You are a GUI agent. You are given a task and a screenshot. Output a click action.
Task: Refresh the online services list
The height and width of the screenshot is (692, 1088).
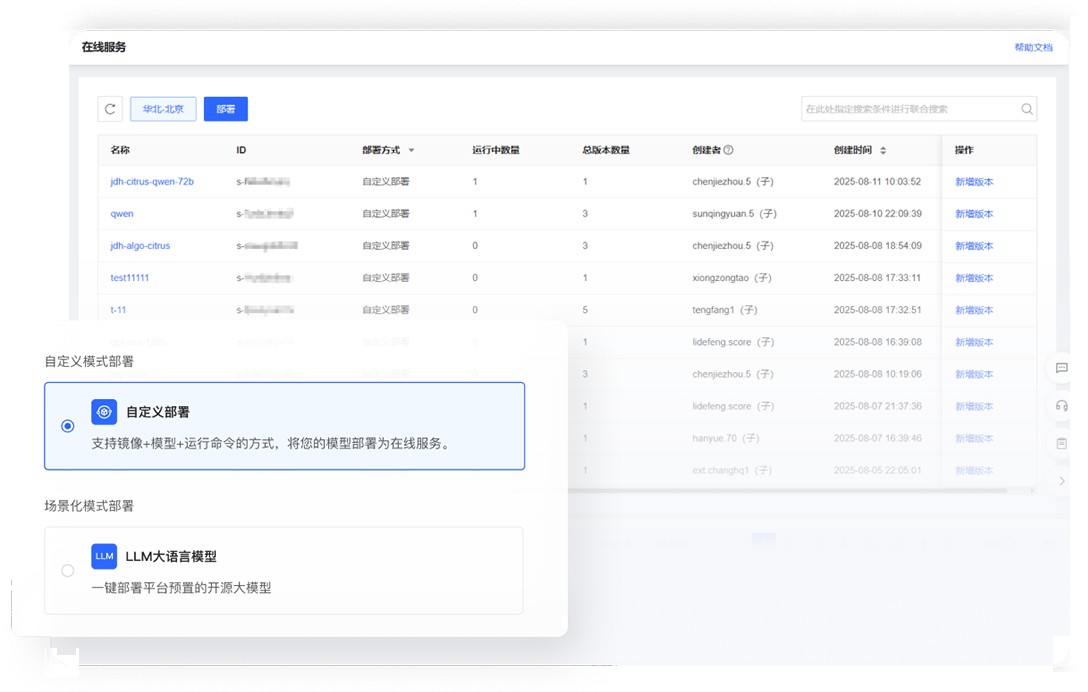pyautogui.click(x=110, y=108)
